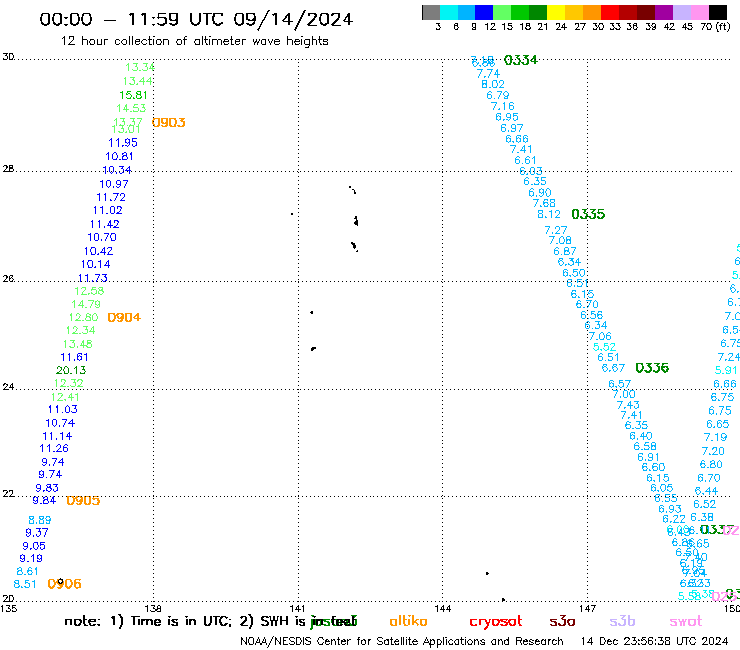Click the longitude axis label 144
Screen dimensions: 740x650
pos(442,609)
